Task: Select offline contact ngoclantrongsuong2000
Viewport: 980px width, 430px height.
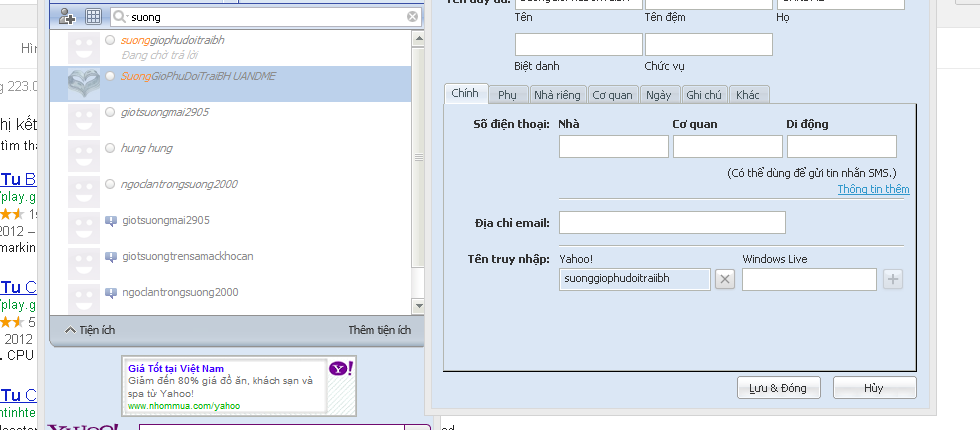Action: click(230, 192)
